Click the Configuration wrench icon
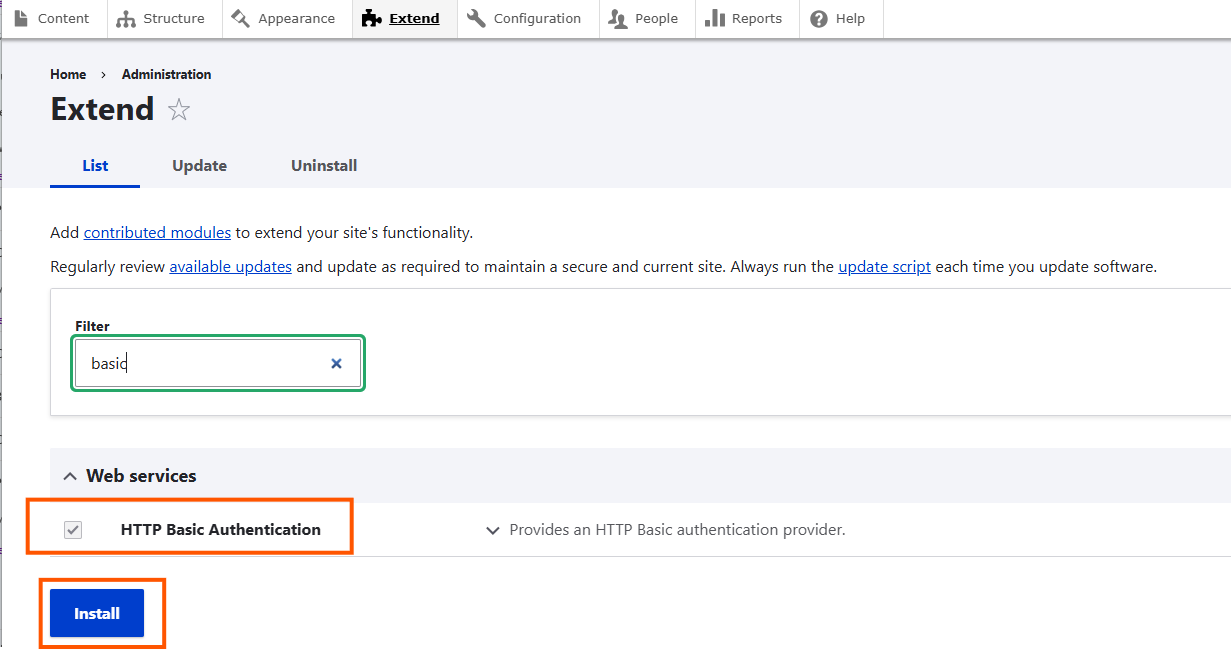 (x=476, y=19)
